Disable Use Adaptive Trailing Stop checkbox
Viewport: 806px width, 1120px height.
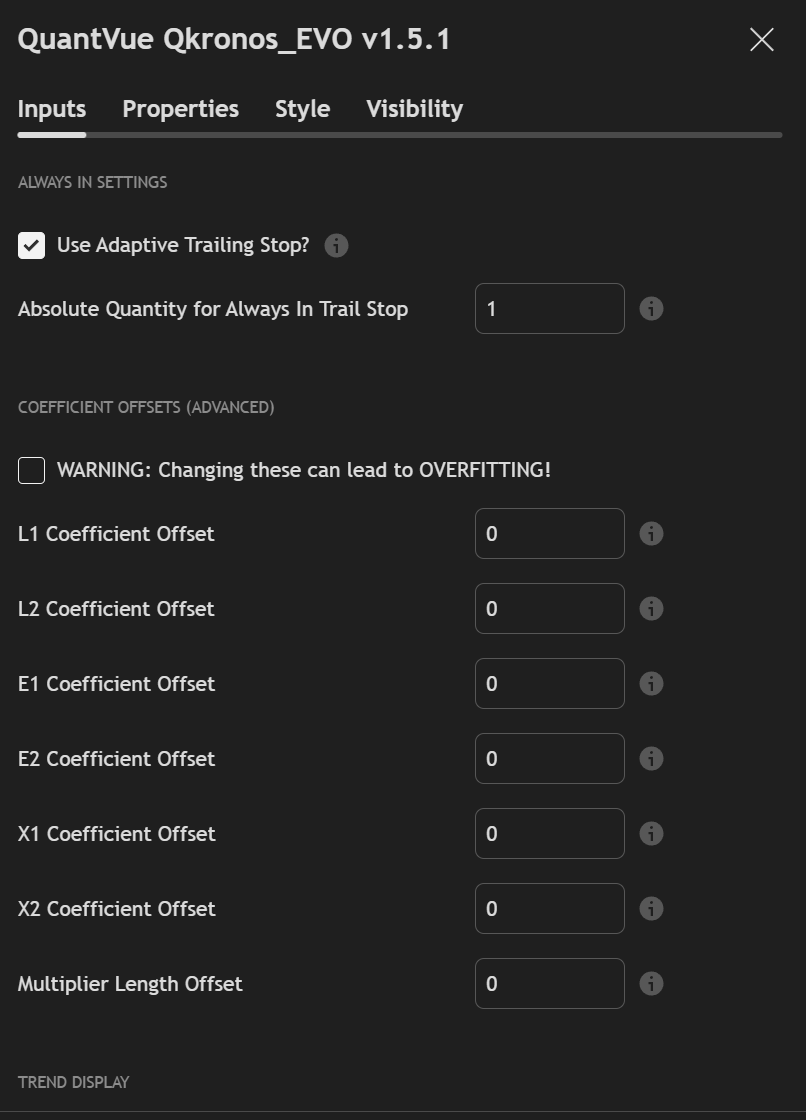(x=32, y=245)
